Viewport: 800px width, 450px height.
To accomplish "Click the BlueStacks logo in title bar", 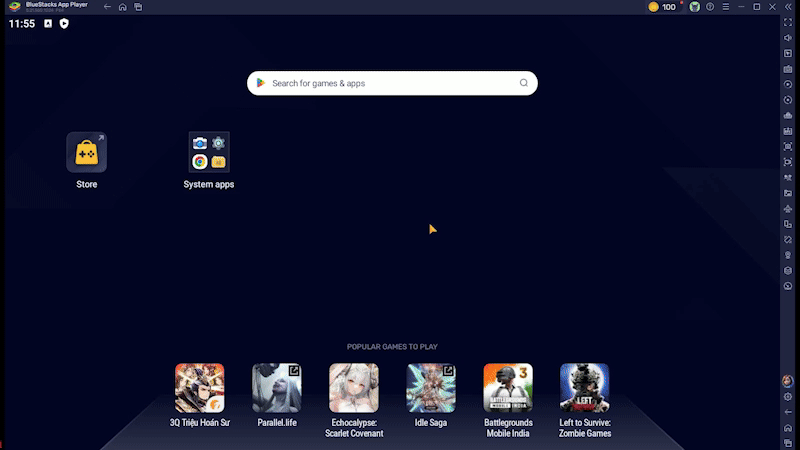I will coord(15,7).
